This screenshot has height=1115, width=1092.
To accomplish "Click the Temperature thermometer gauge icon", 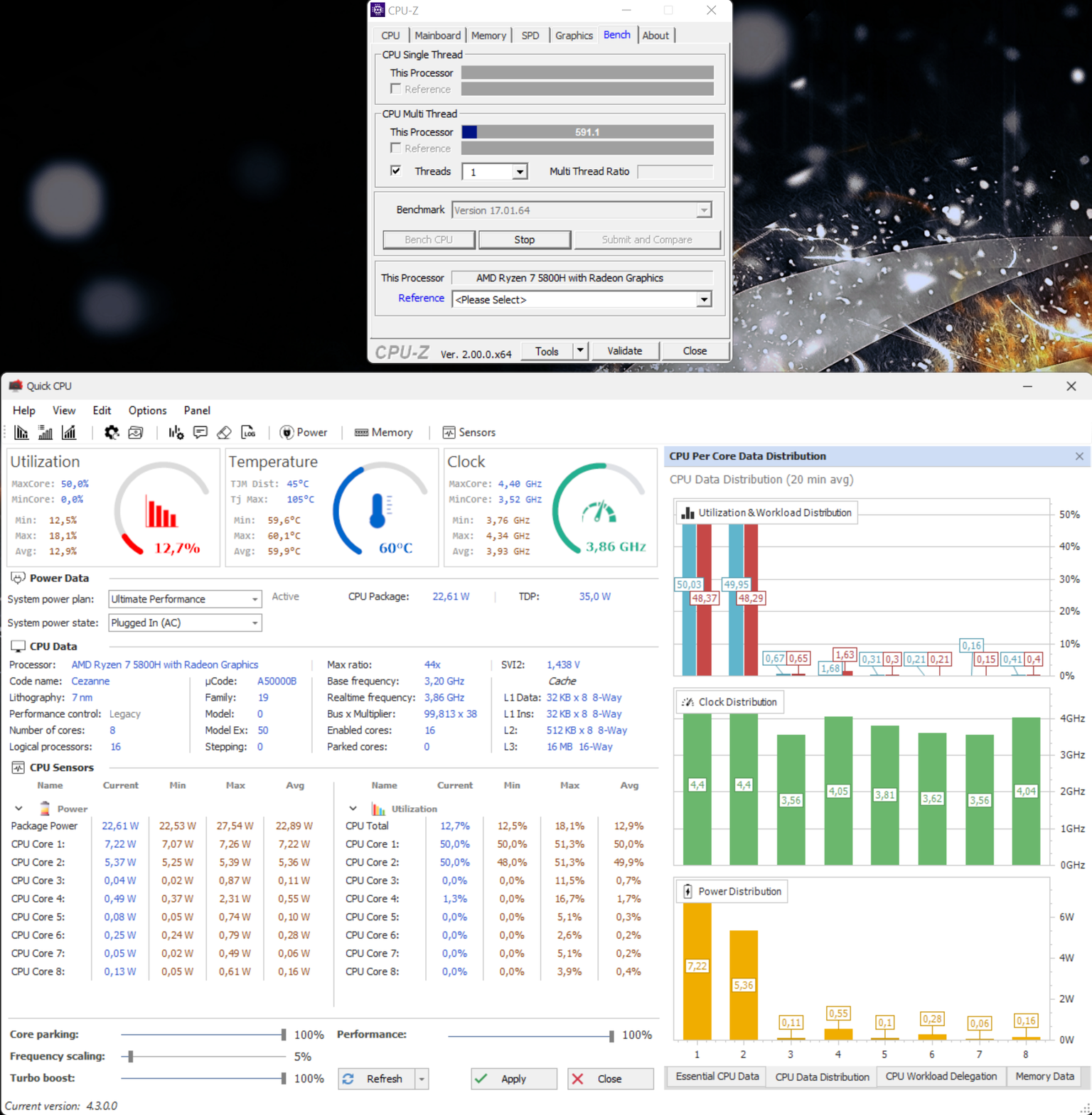I will (380, 511).
